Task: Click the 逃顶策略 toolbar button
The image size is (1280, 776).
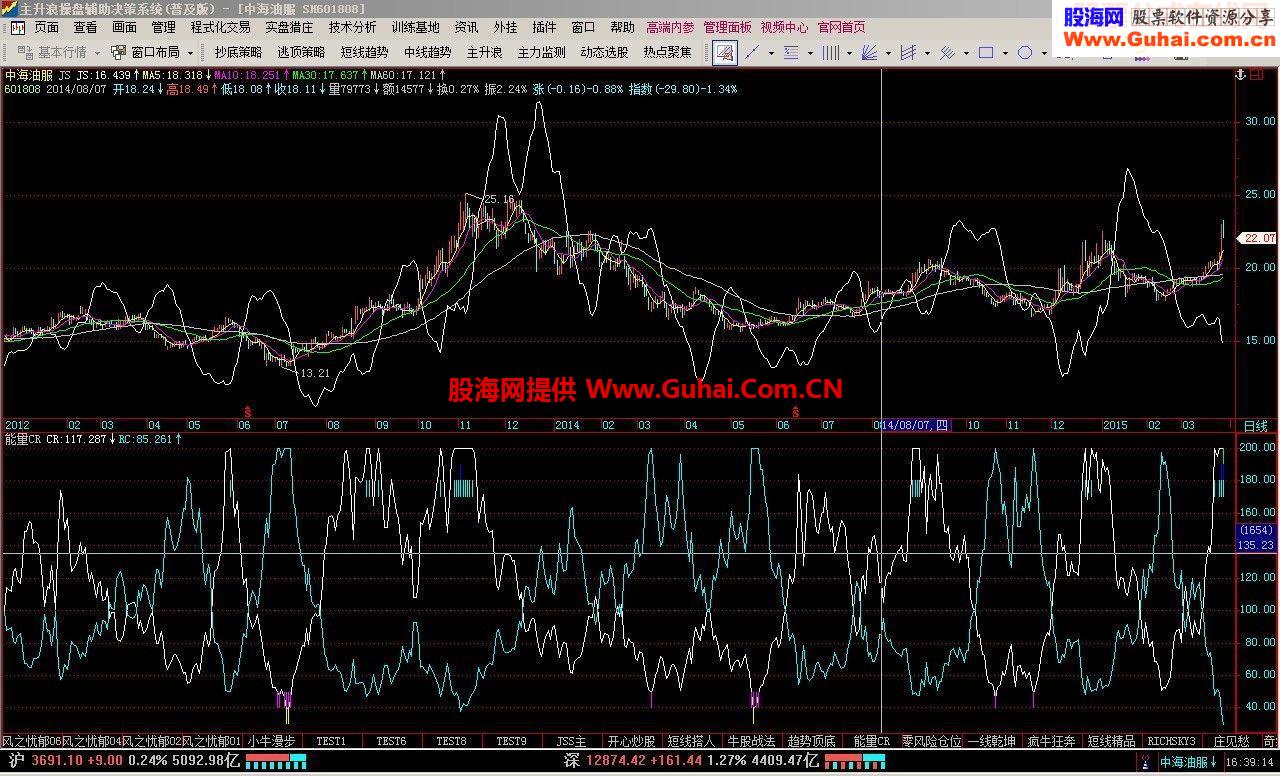Action: point(301,52)
